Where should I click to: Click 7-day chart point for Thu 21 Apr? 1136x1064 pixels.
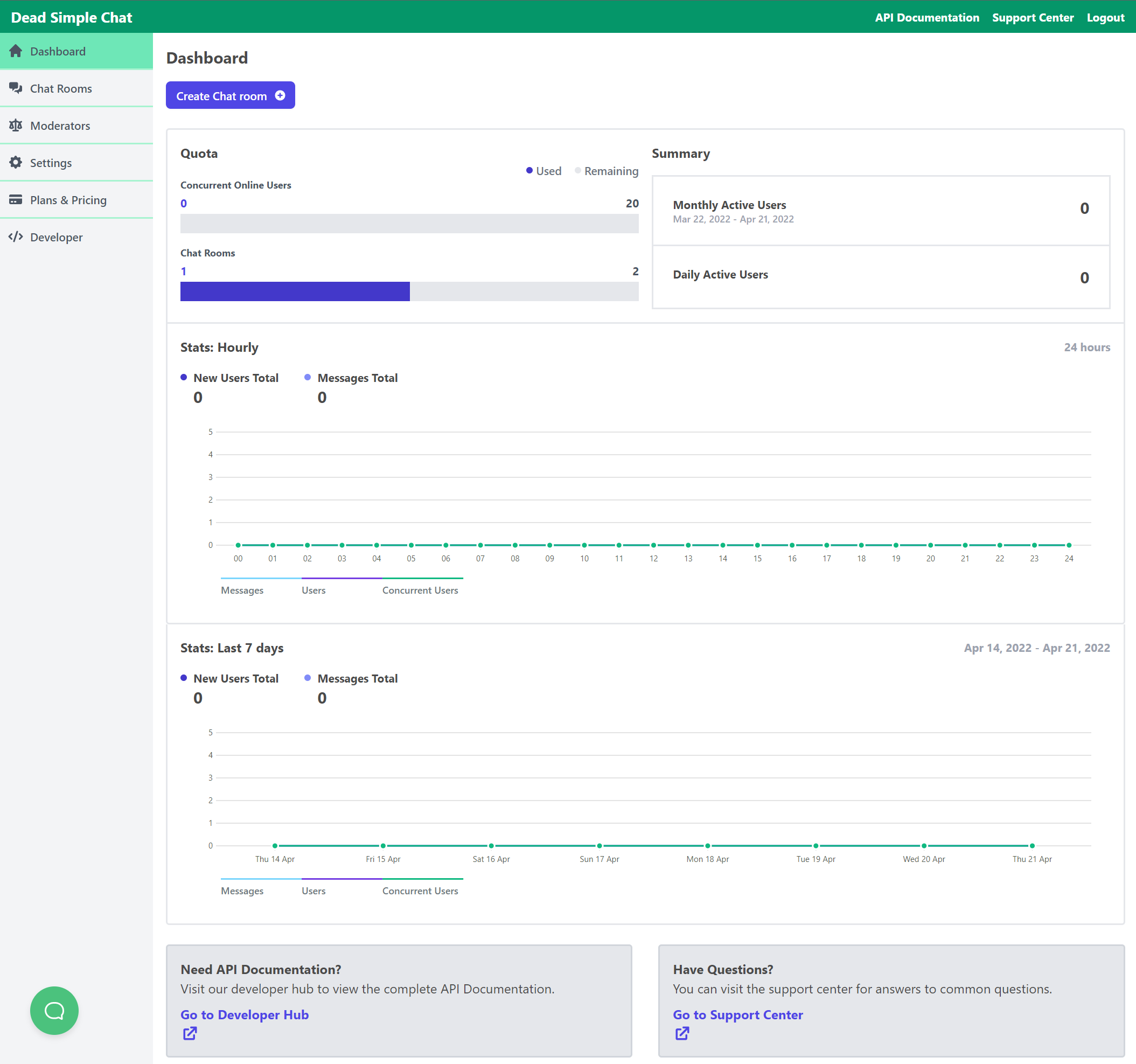[1032, 846]
